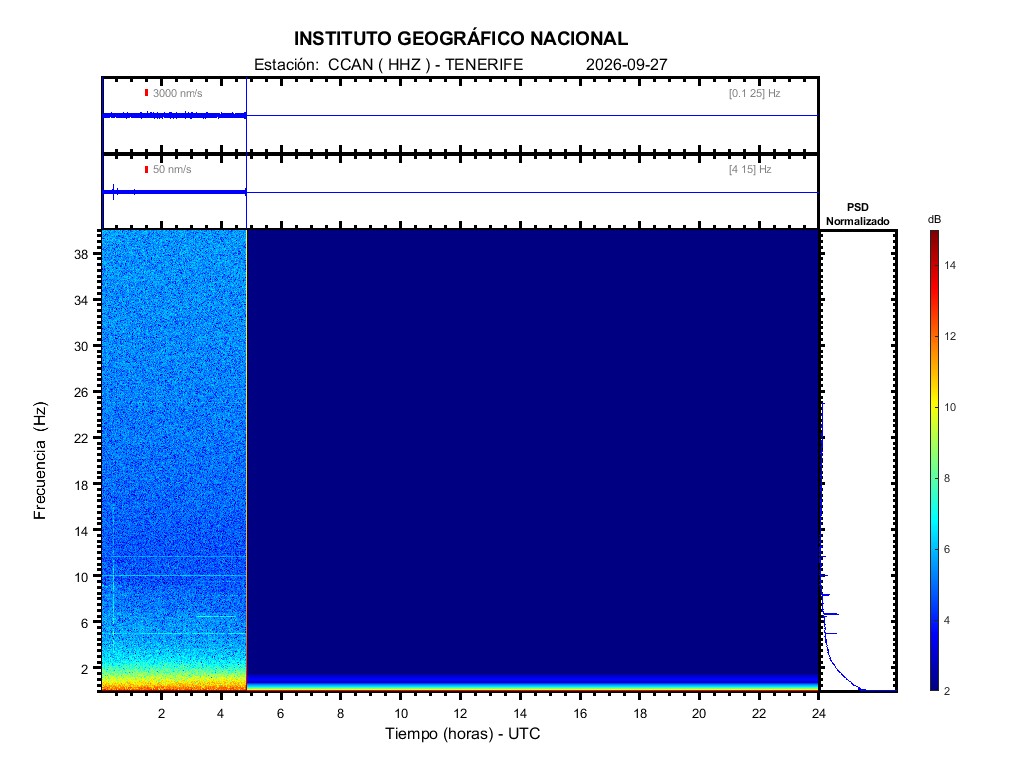The height and width of the screenshot is (768, 1024).
Task: Click the 12 tick on the time axis
Action: tap(460, 713)
